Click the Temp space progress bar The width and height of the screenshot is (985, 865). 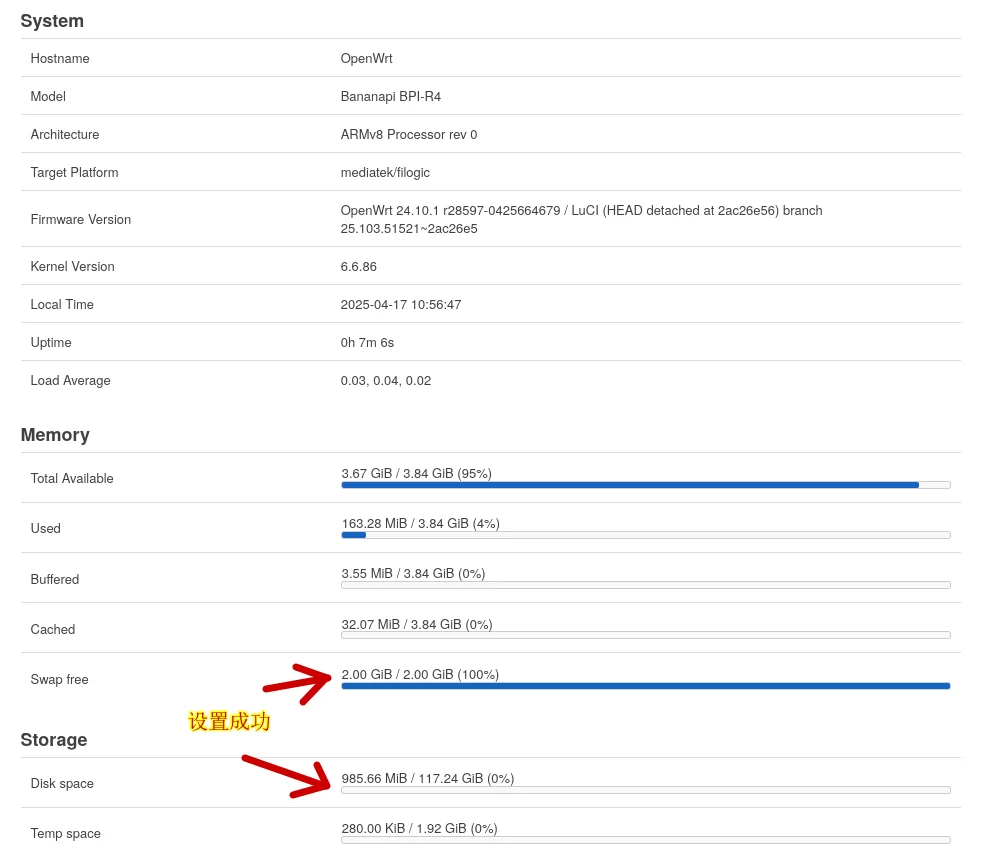(x=646, y=840)
